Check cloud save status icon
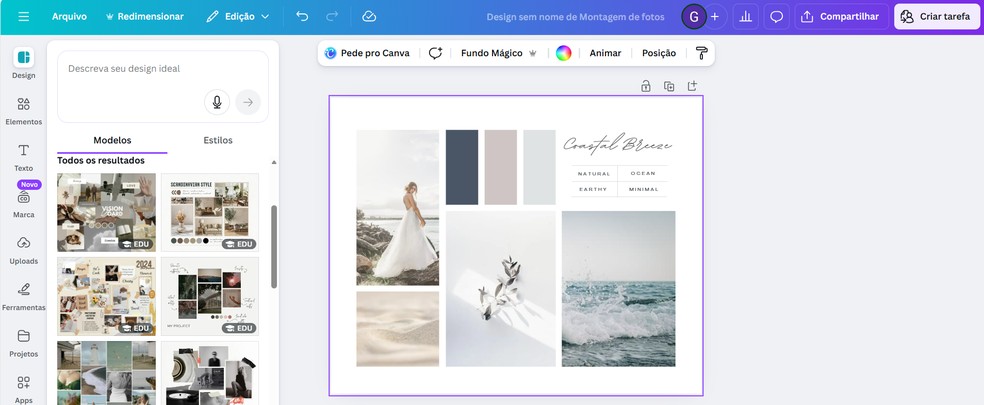Screen dimensions: 984x405 (x=369, y=17)
